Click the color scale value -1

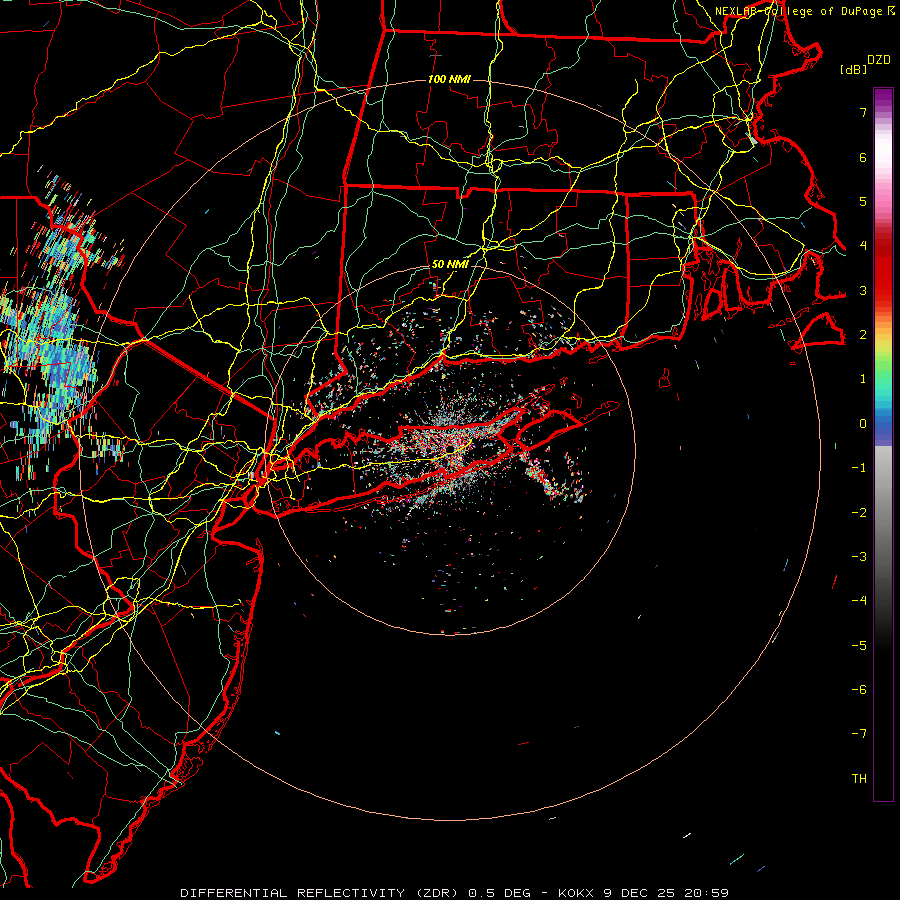(x=859, y=468)
